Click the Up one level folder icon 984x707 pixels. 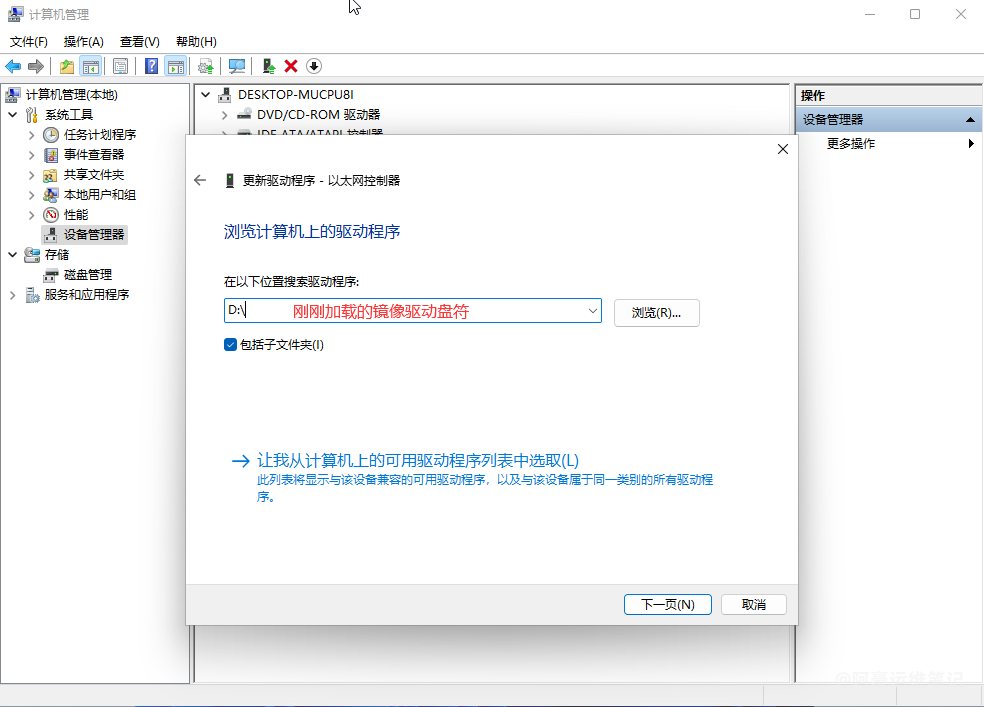(x=66, y=66)
